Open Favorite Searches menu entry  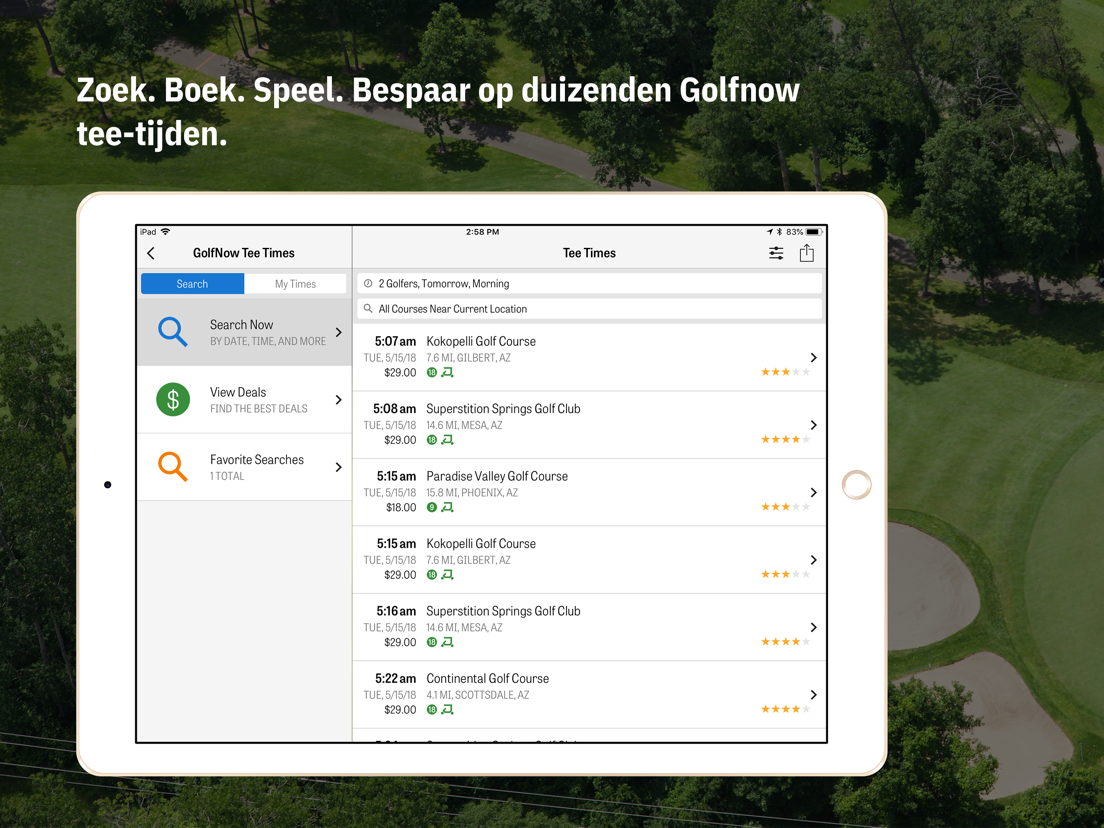coord(244,467)
